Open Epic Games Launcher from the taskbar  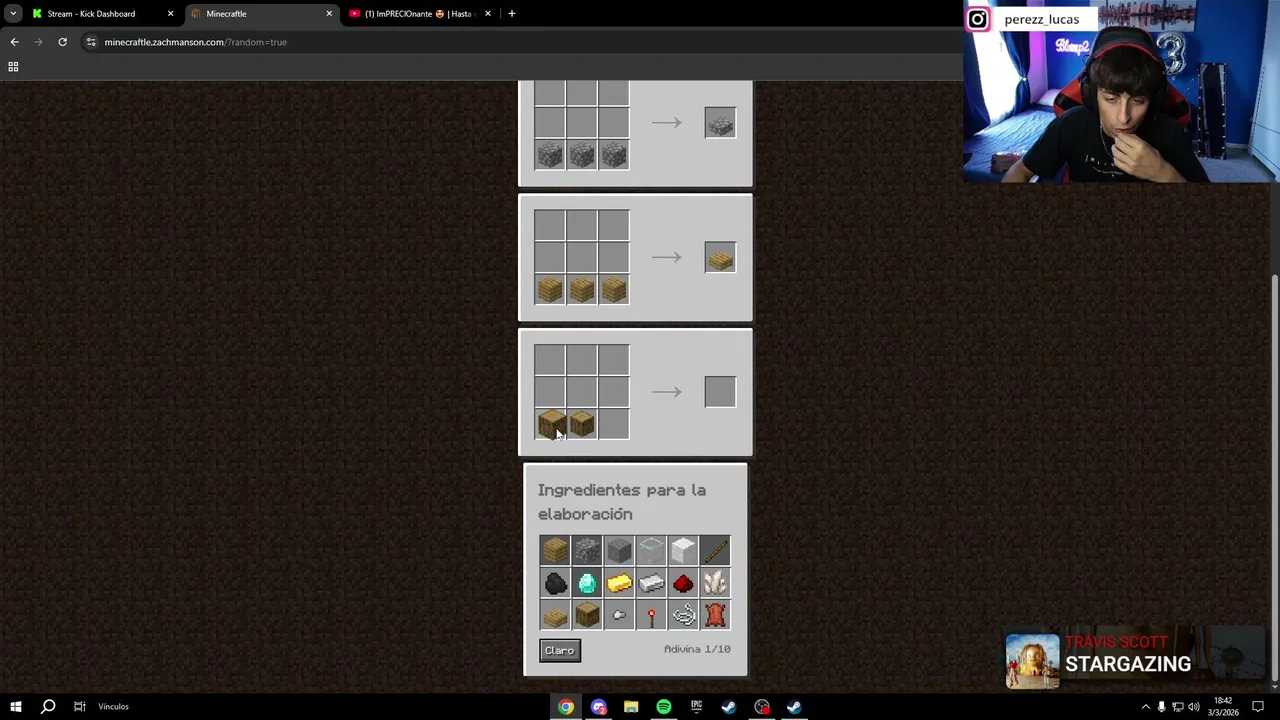tap(696, 707)
